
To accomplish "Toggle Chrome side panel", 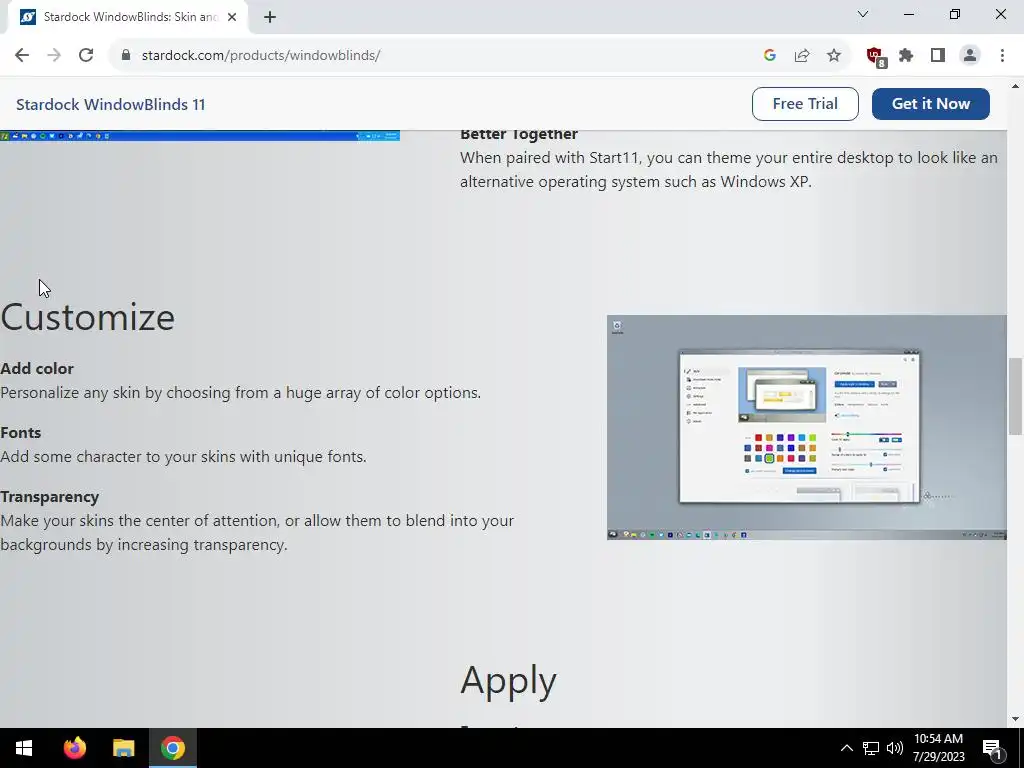I will tap(938, 56).
